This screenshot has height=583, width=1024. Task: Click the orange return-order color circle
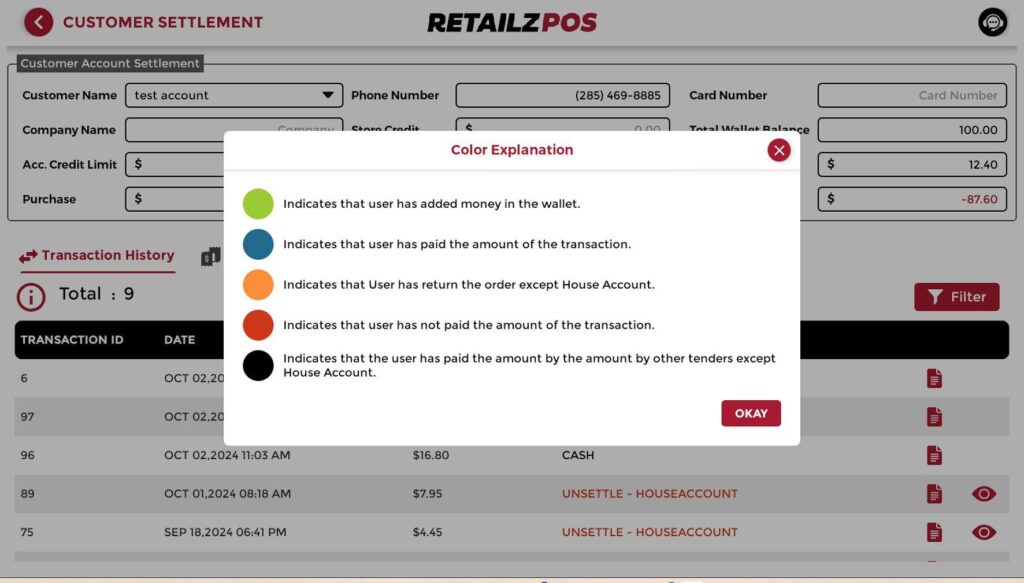point(258,285)
